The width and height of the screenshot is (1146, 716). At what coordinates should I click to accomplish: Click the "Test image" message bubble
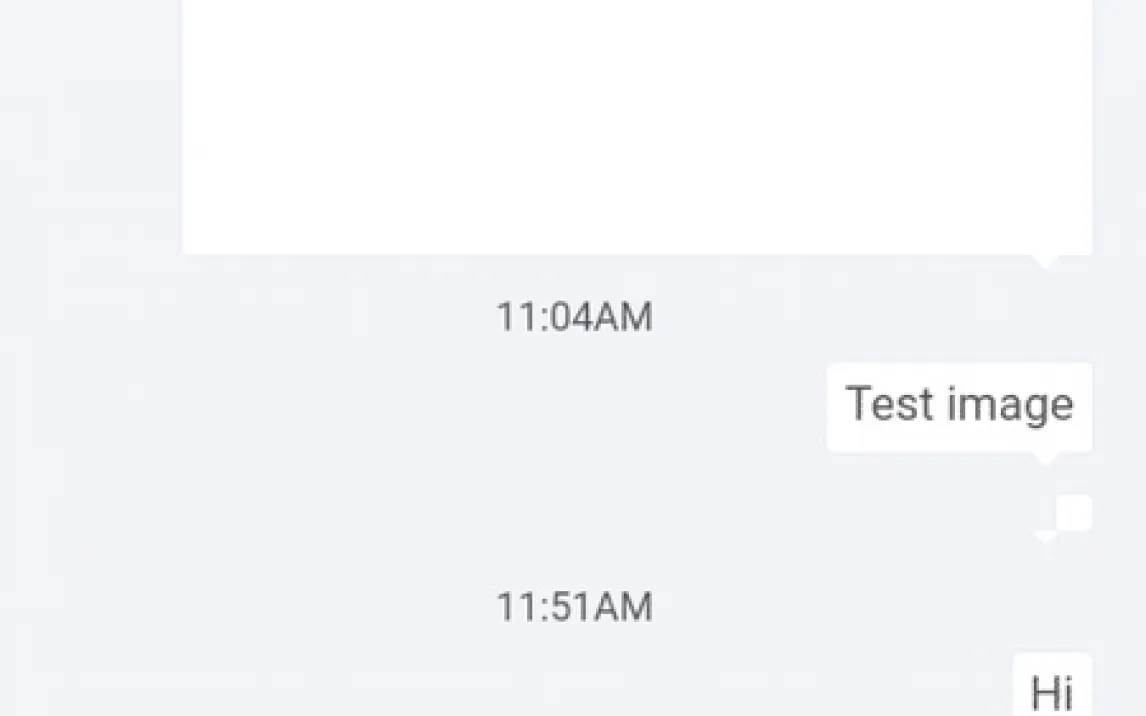[959, 406]
